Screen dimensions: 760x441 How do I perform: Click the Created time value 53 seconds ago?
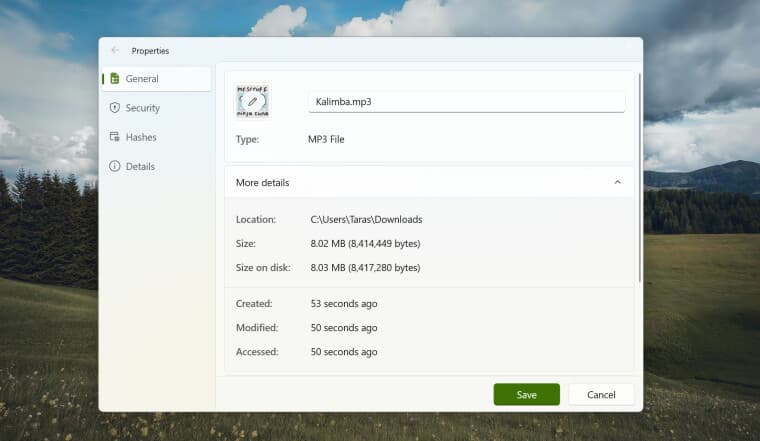[x=344, y=303]
